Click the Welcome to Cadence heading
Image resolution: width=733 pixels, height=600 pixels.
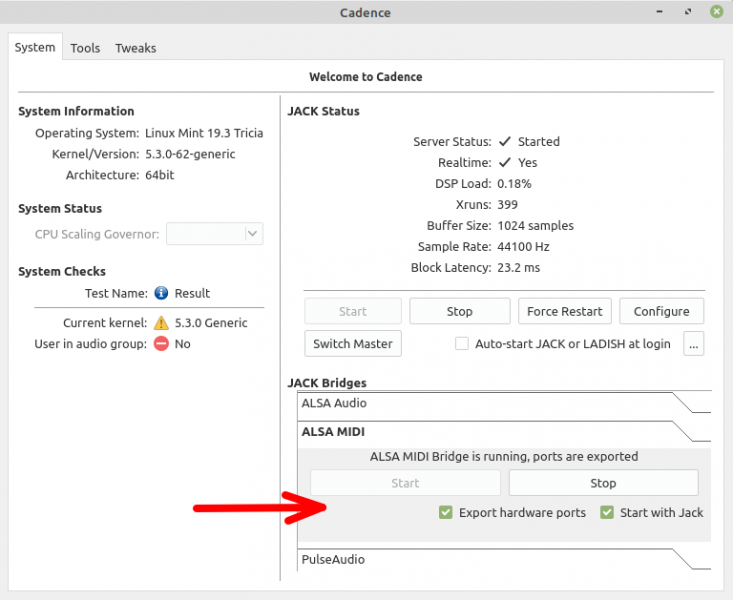click(x=366, y=77)
